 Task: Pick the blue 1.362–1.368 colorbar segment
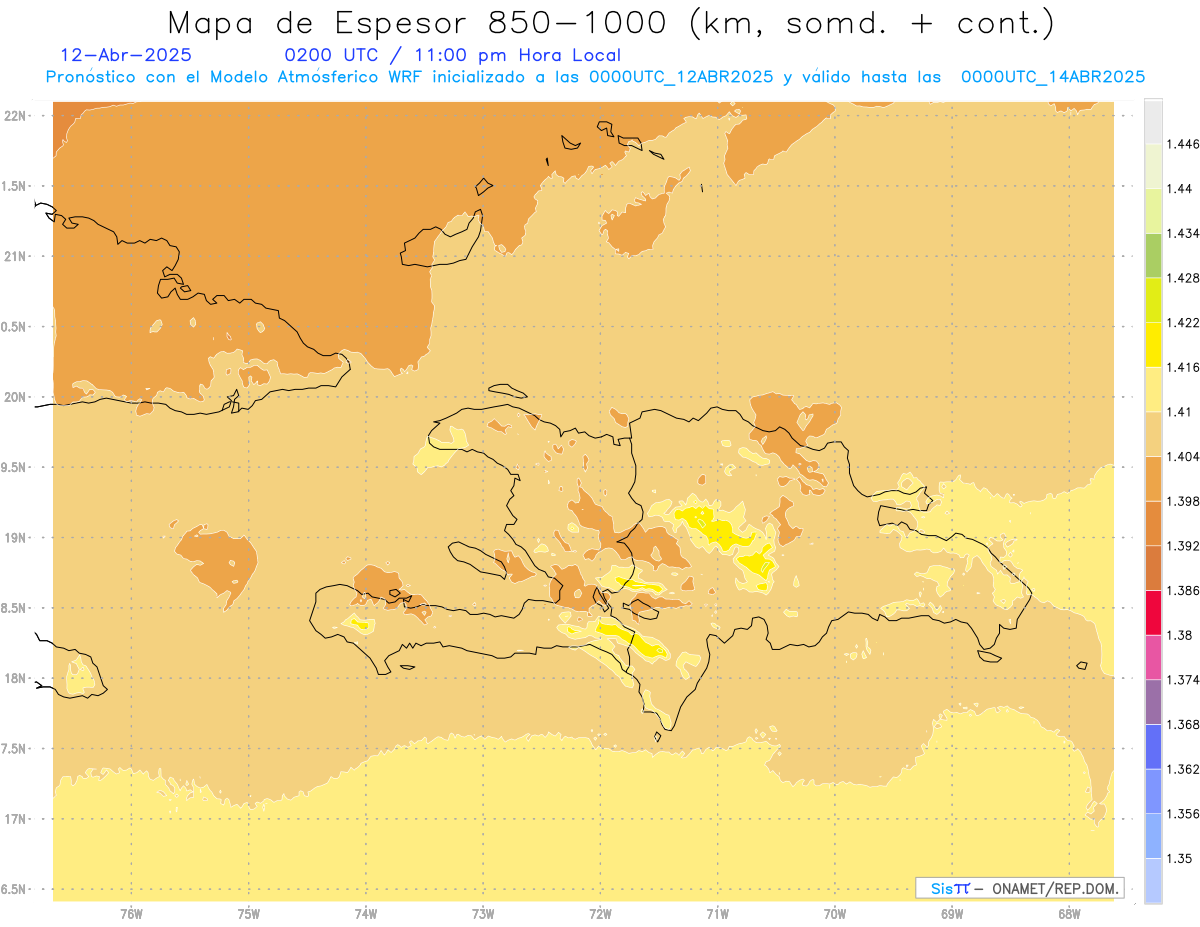(1153, 747)
